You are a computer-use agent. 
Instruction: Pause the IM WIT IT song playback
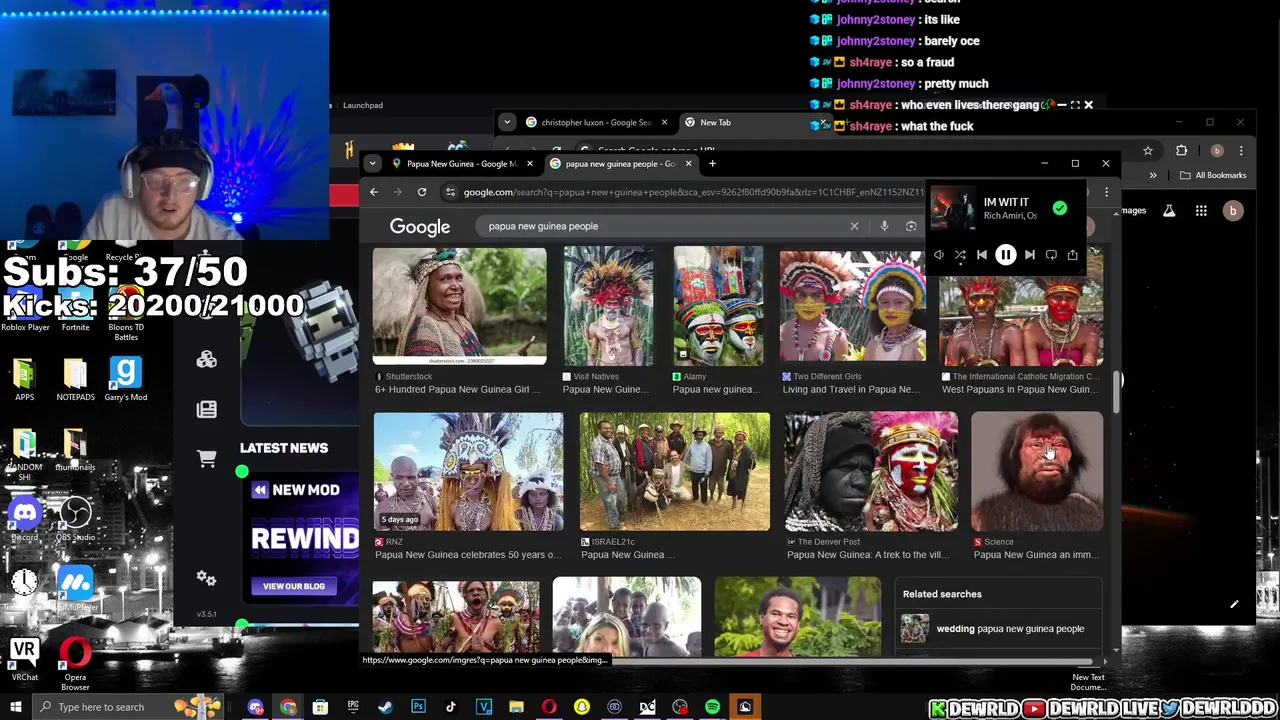coord(1005,255)
